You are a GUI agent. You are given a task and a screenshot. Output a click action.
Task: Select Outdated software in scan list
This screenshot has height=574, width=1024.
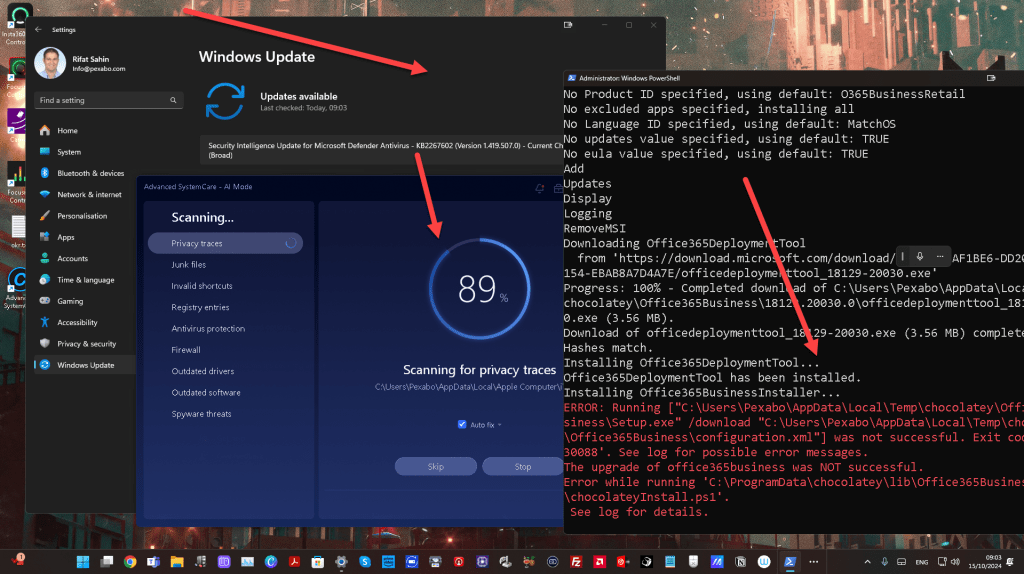tap(206, 392)
